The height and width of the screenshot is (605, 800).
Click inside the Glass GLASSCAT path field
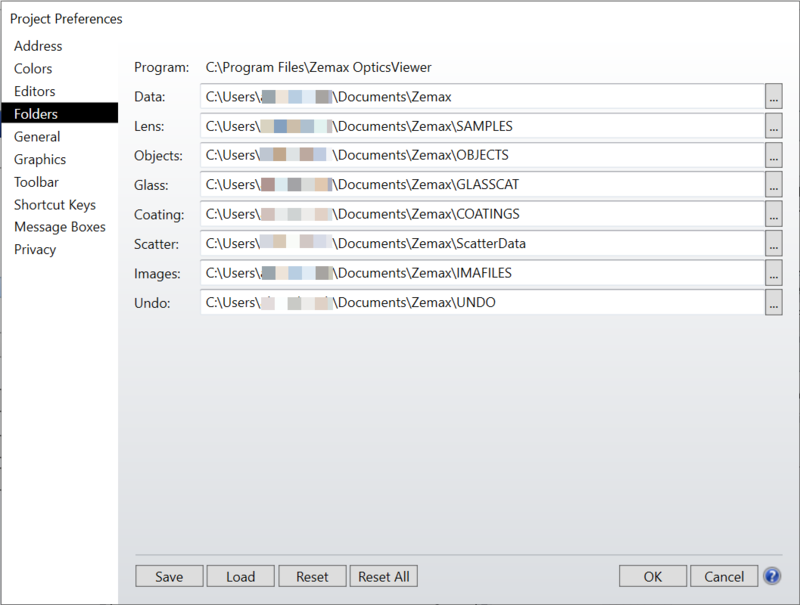click(x=482, y=185)
